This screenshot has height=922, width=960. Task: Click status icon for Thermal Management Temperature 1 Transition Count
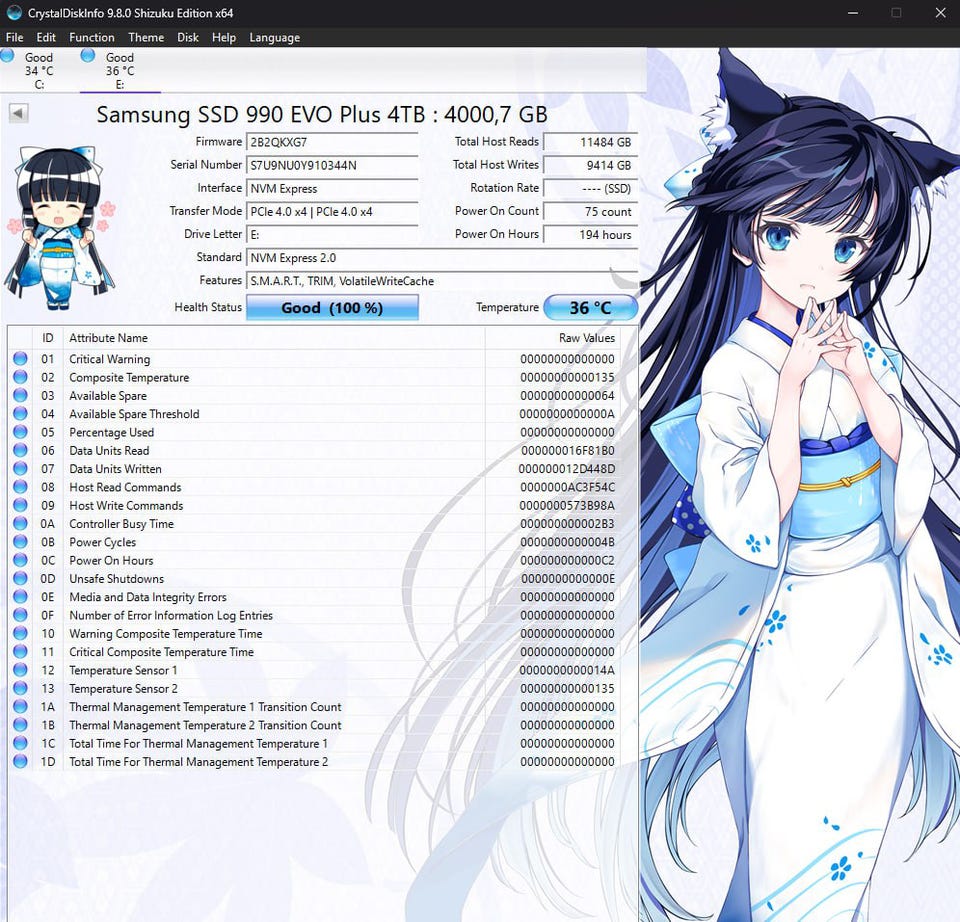[20, 707]
